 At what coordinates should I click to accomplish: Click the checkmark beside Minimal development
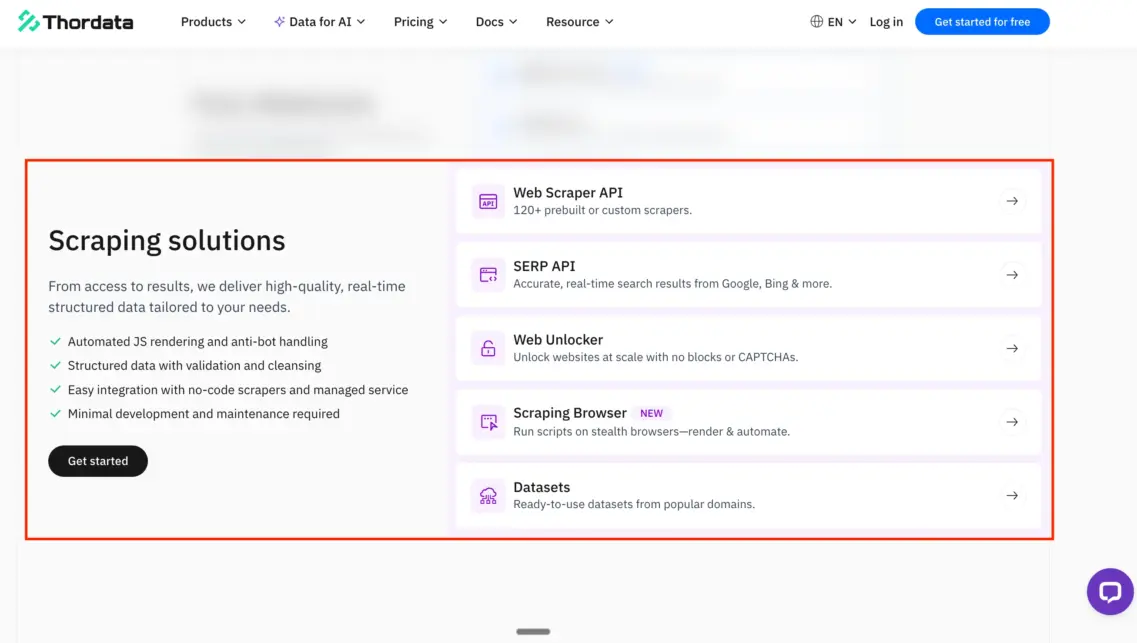click(55, 413)
